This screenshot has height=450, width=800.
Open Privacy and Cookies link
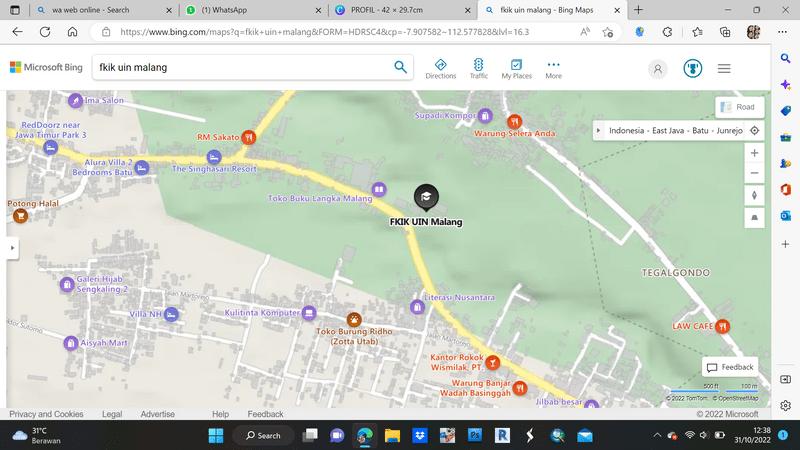[46, 414]
